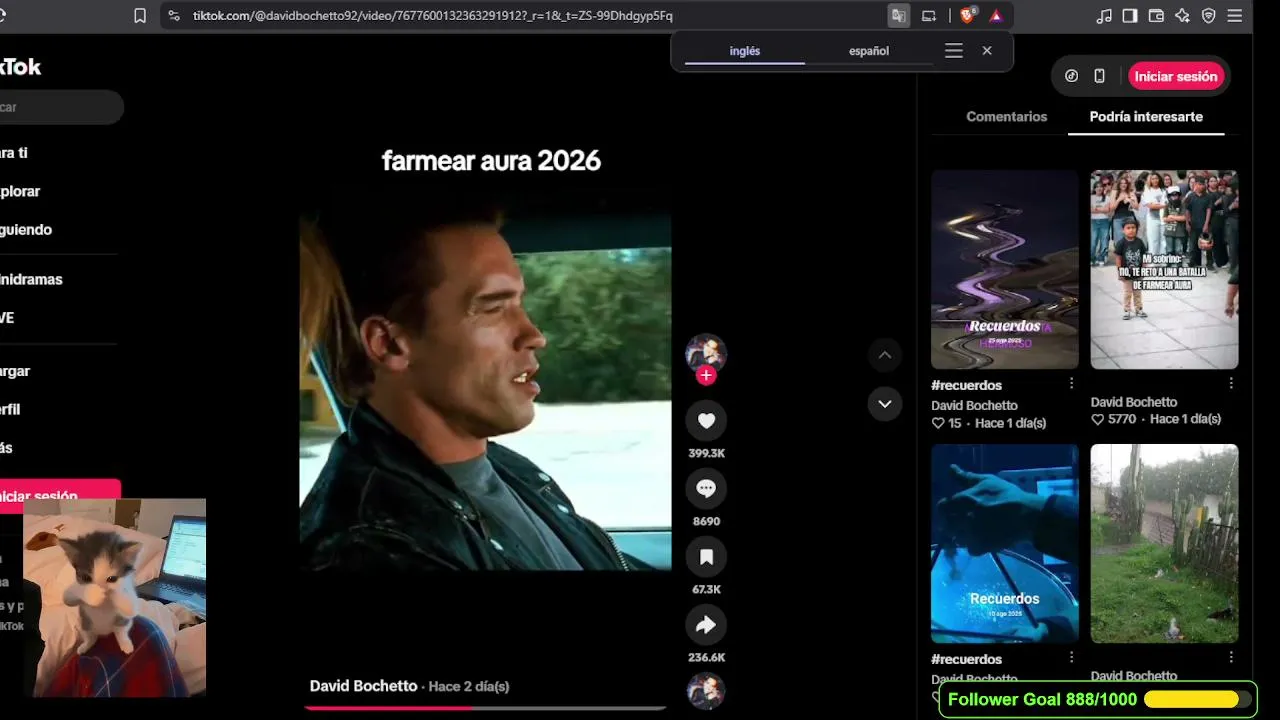
Task: Follow the creator with the red plus
Action: (706, 375)
